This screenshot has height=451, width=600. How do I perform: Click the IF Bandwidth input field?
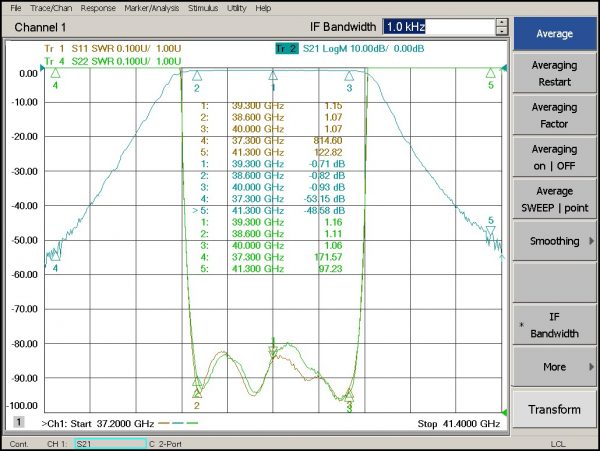coord(439,27)
